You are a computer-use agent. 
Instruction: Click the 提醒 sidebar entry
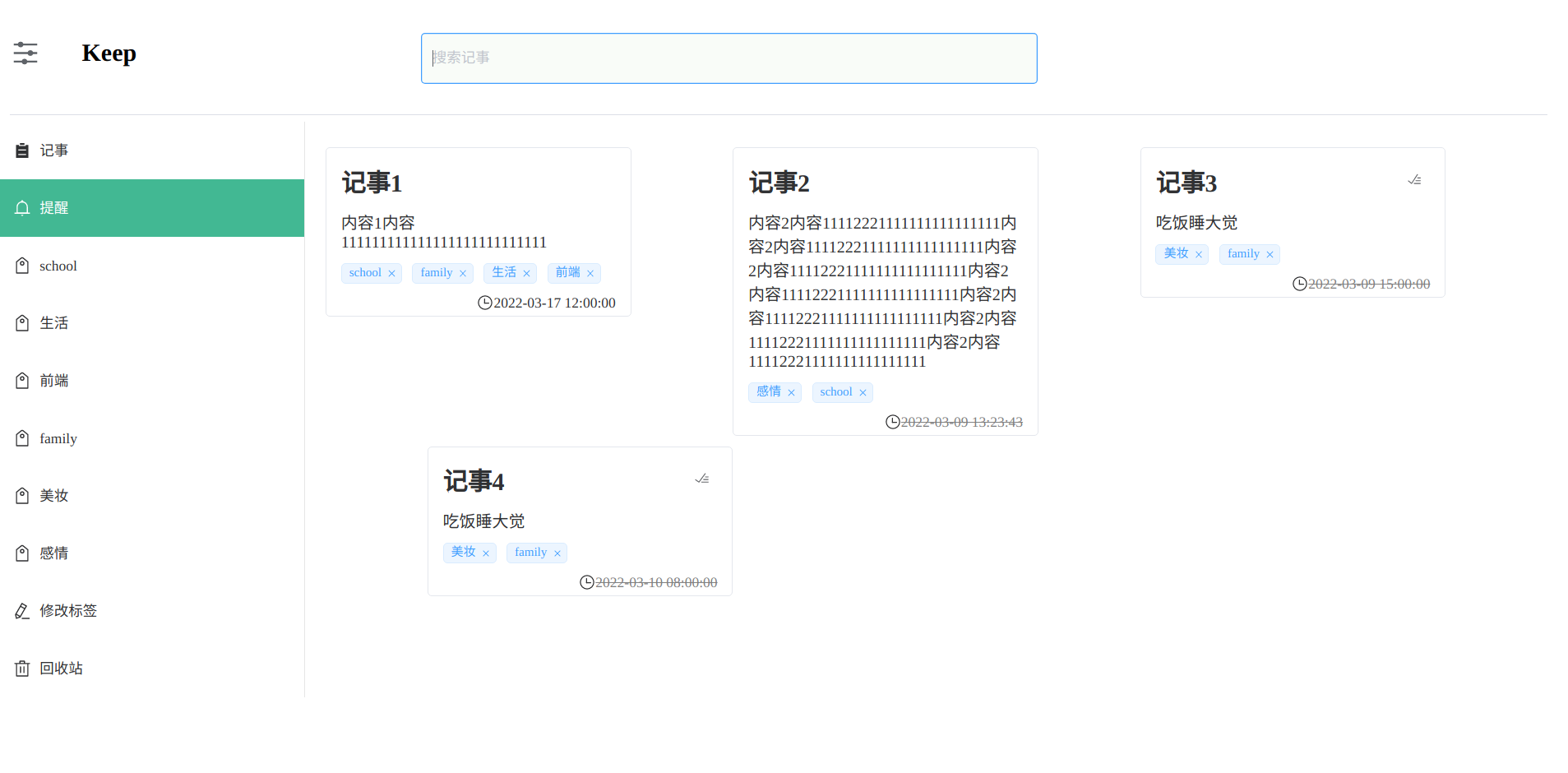coord(54,207)
